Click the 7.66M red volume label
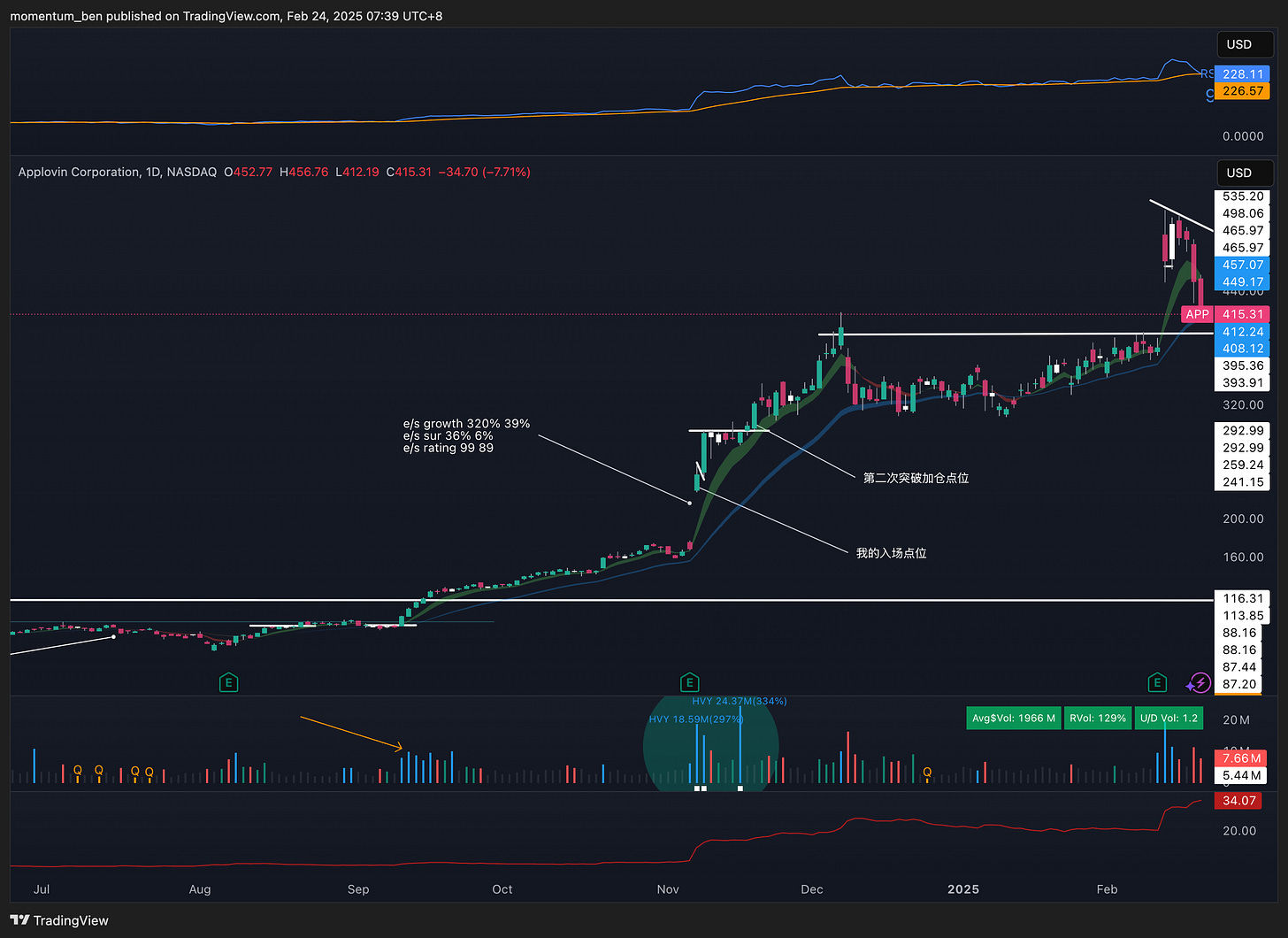 (x=1242, y=758)
